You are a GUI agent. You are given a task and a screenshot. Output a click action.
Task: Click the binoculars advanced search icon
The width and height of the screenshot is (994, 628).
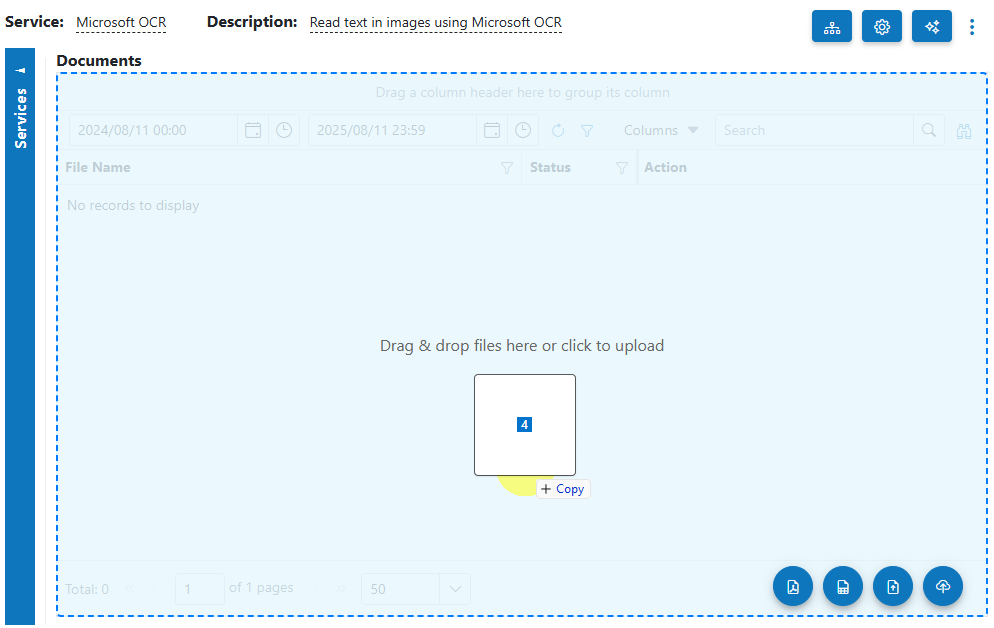pos(964,131)
